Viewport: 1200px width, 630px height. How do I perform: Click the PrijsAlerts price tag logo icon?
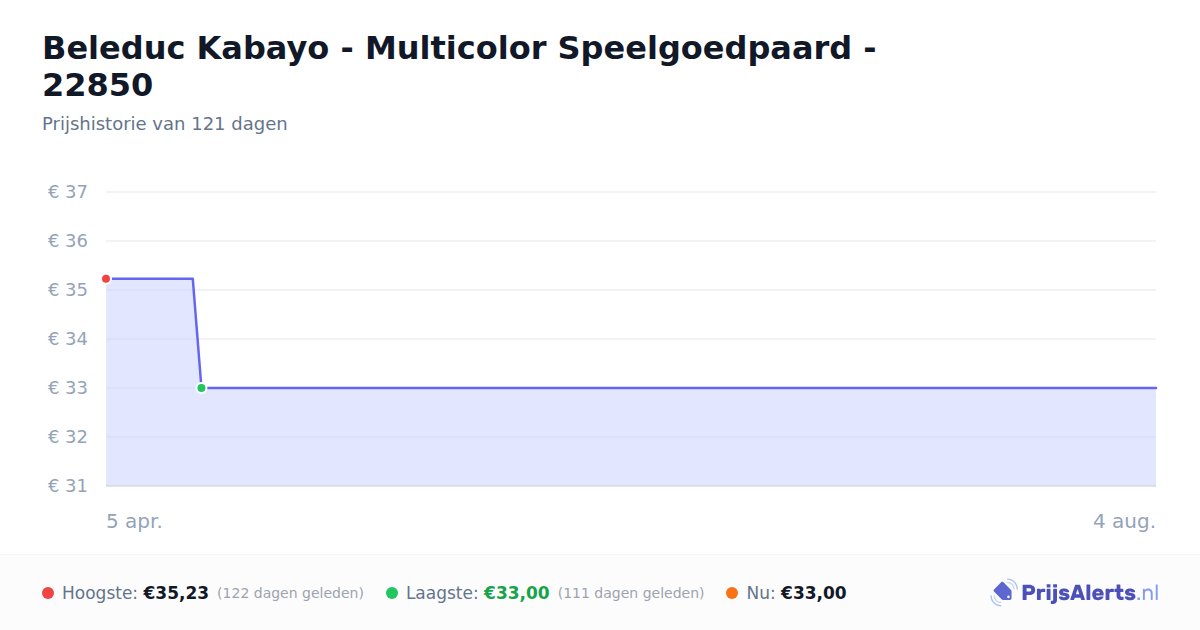coord(1003,593)
